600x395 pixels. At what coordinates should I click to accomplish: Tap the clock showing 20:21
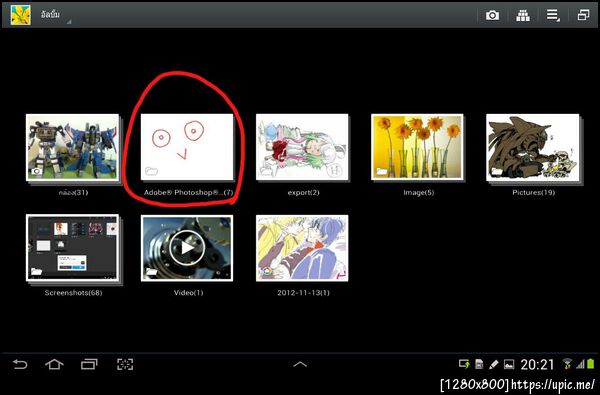click(537, 365)
